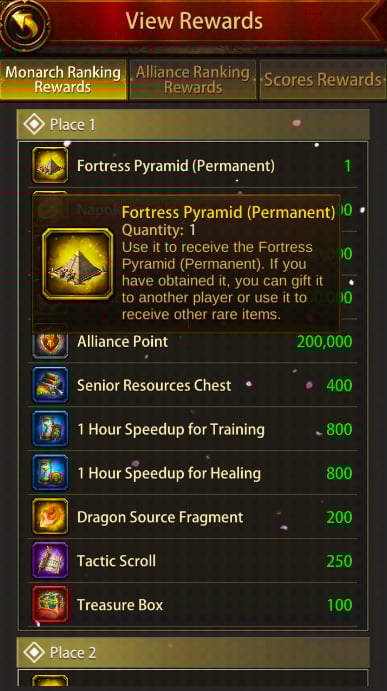Open the Scores Rewards tab

323,80
